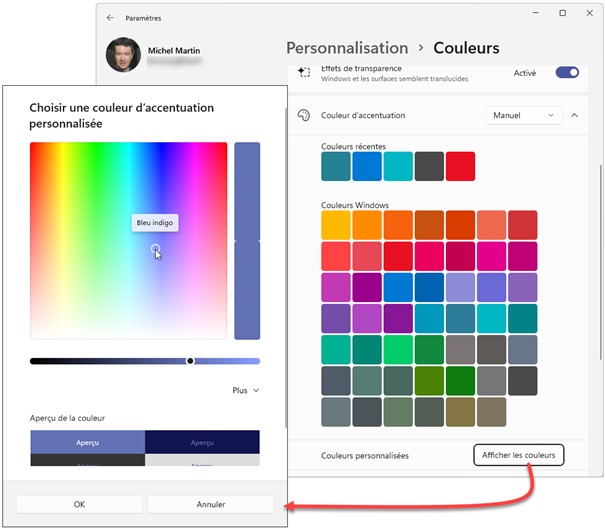This screenshot has height=529, width=605.
Task: Click Michel Martin's profile picture
Action: click(x=123, y=56)
